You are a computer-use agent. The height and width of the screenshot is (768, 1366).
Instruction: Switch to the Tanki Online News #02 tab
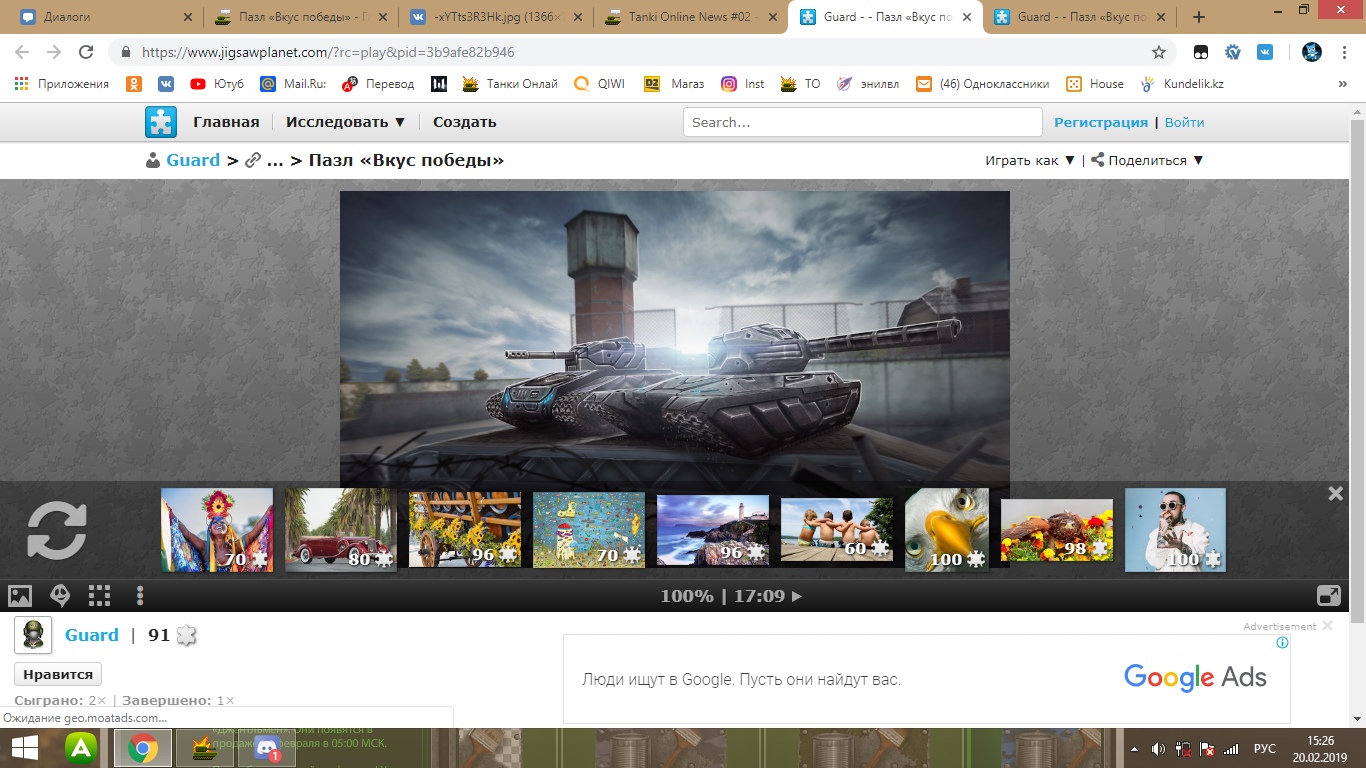click(x=691, y=17)
